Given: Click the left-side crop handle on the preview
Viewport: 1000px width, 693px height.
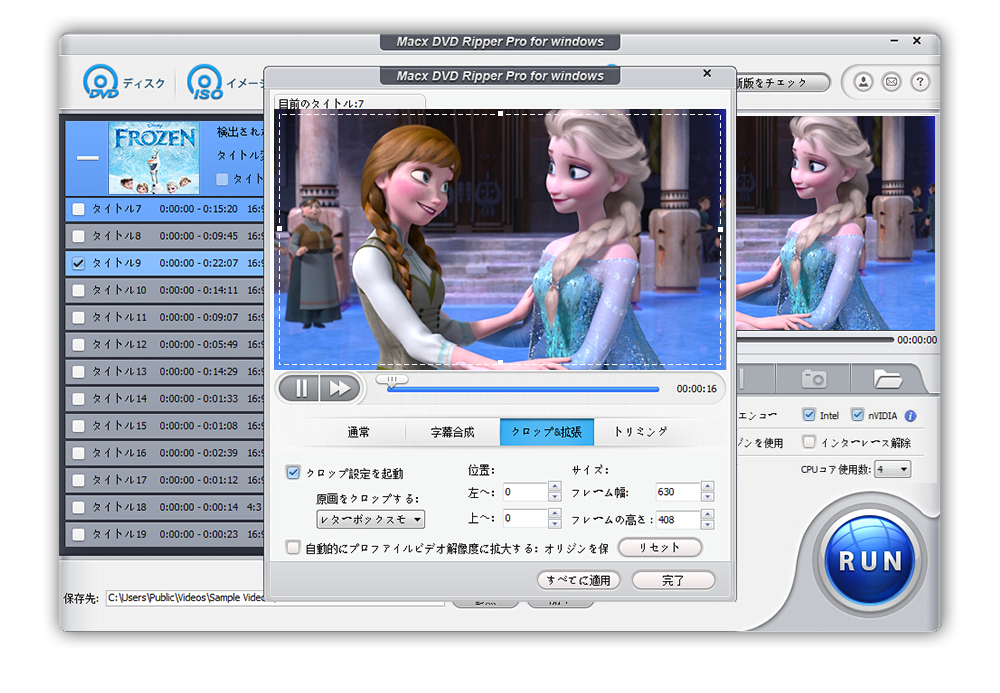Looking at the screenshot, I should tap(279, 228).
